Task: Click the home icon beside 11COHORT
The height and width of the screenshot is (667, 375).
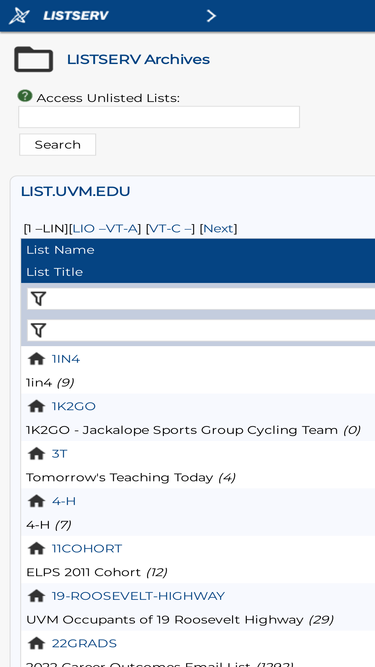Action: pos(37,548)
